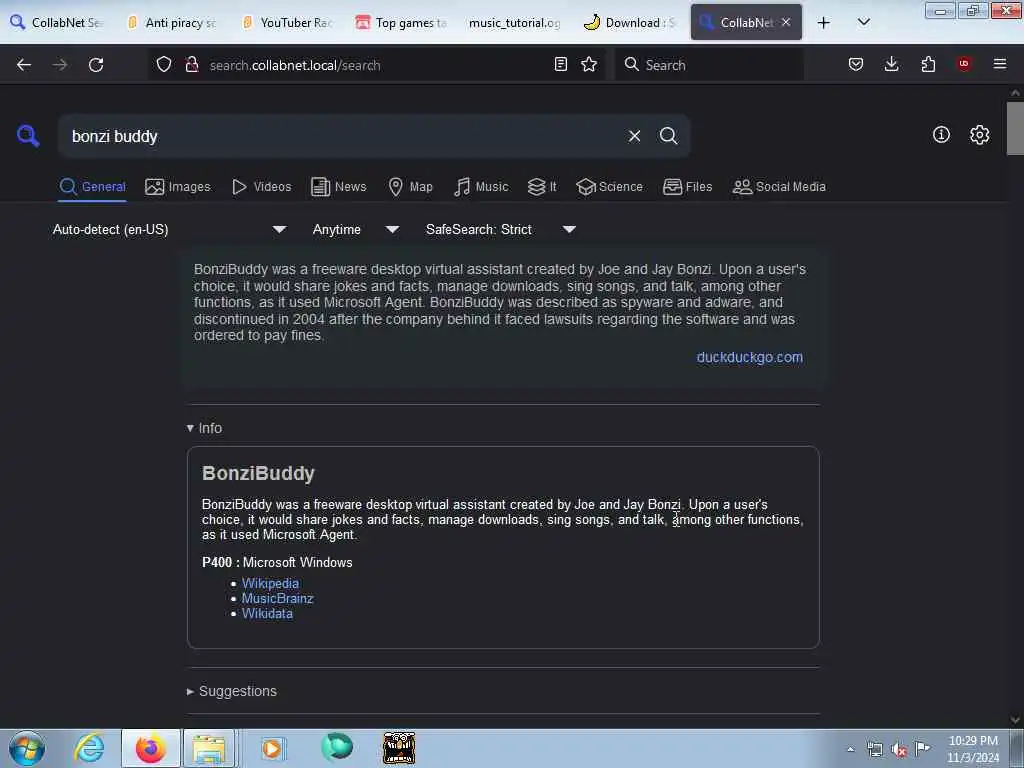This screenshot has width=1024, height=768.
Task: Open the Pocket save icon
Action: pyautogui.click(x=856, y=64)
